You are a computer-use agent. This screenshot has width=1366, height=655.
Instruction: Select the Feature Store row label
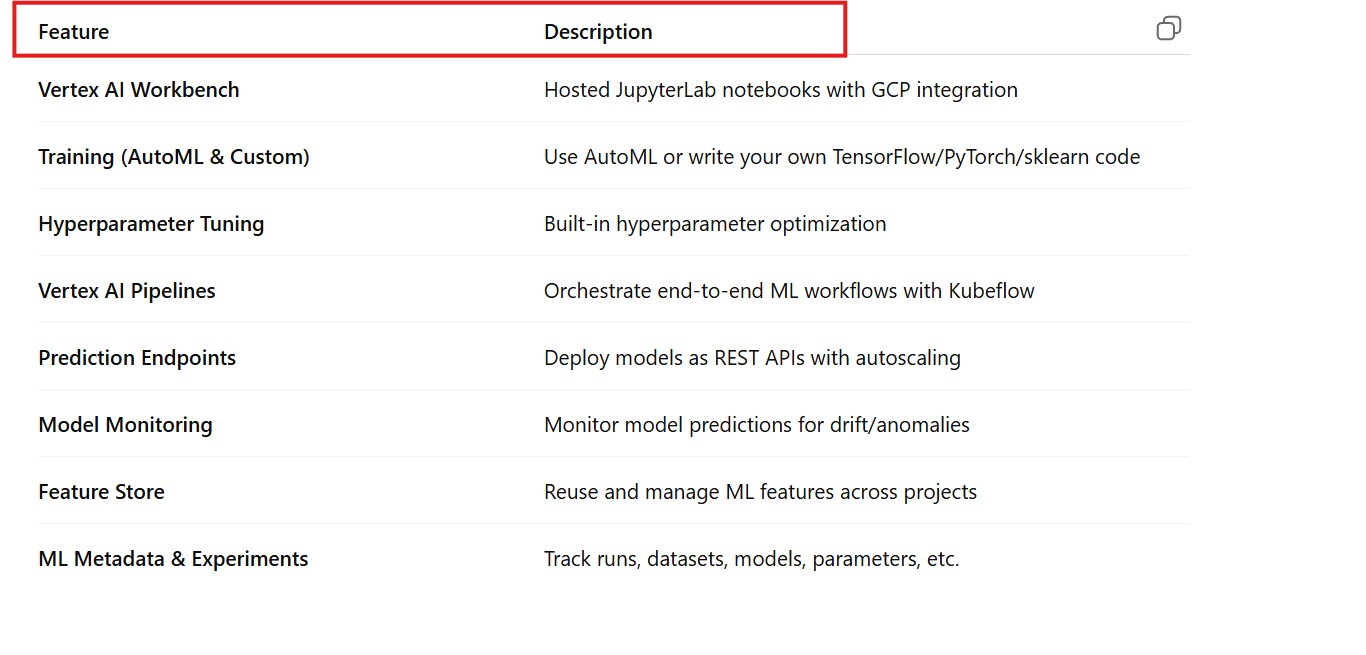(101, 492)
